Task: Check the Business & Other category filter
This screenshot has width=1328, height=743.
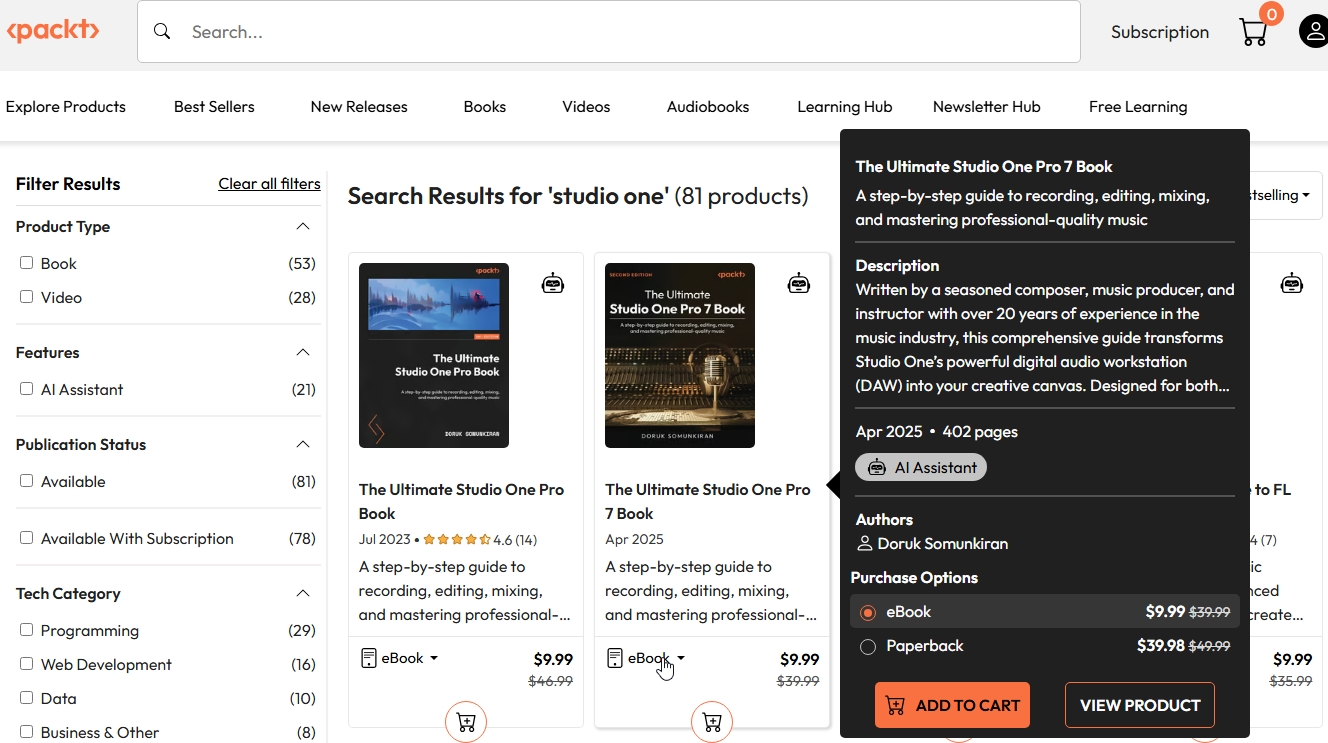Action: coord(27,732)
